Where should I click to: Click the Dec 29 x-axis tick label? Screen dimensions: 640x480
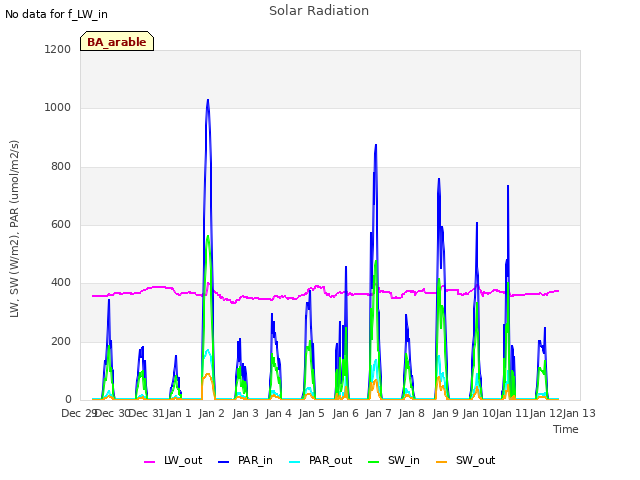click(78, 413)
